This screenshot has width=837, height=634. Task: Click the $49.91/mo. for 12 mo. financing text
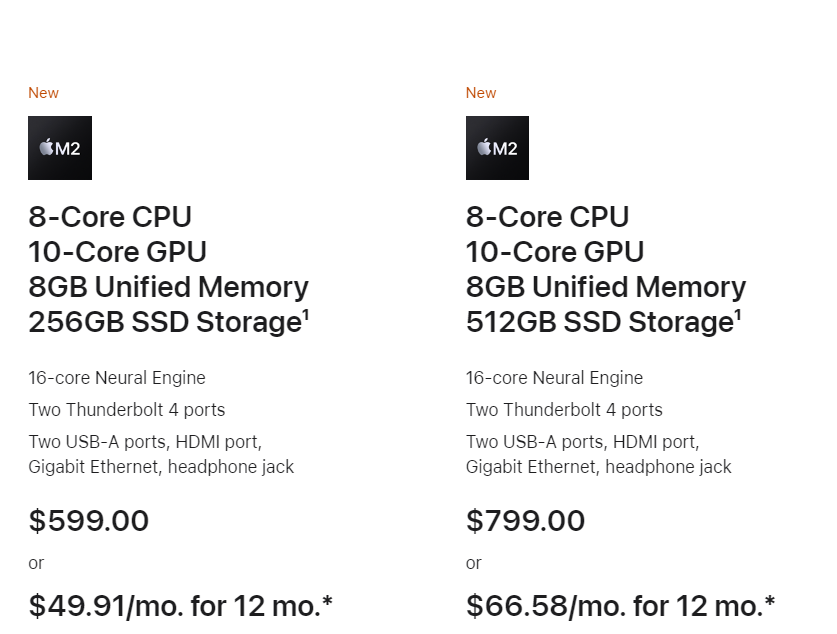[181, 606]
